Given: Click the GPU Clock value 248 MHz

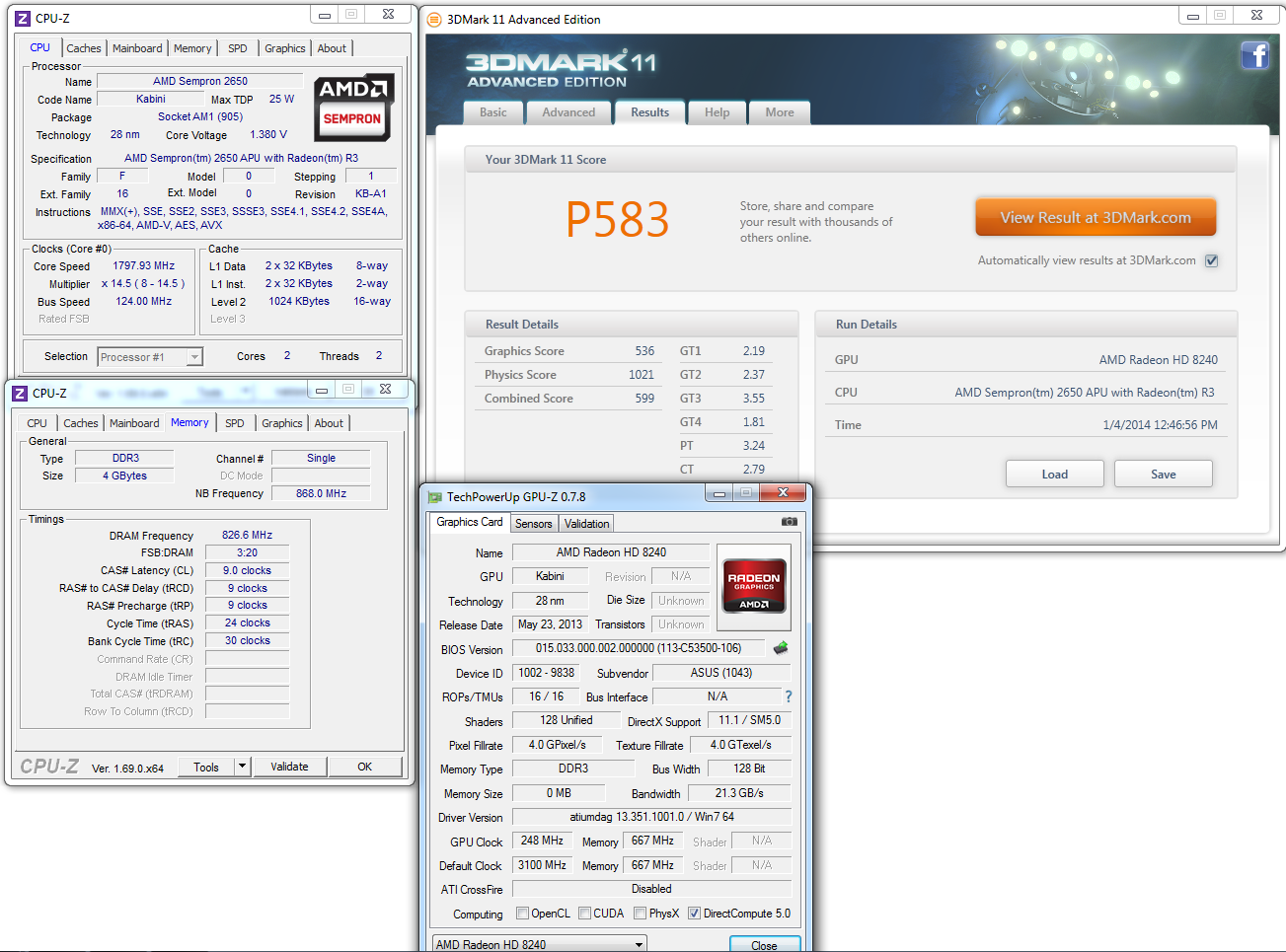Looking at the screenshot, I should click(542, 841).
